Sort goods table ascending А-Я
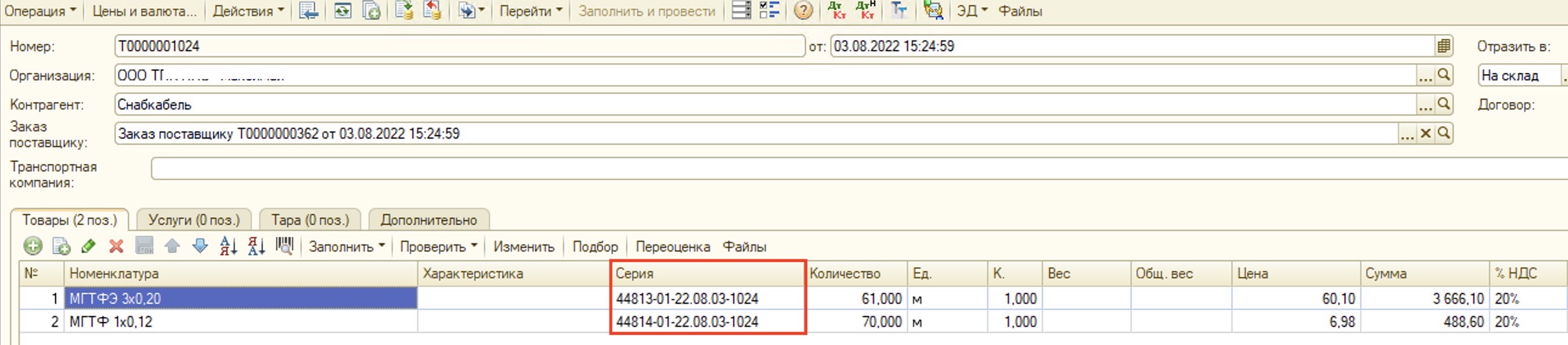This screenshot has height=345, width=1568. (229, 247)
